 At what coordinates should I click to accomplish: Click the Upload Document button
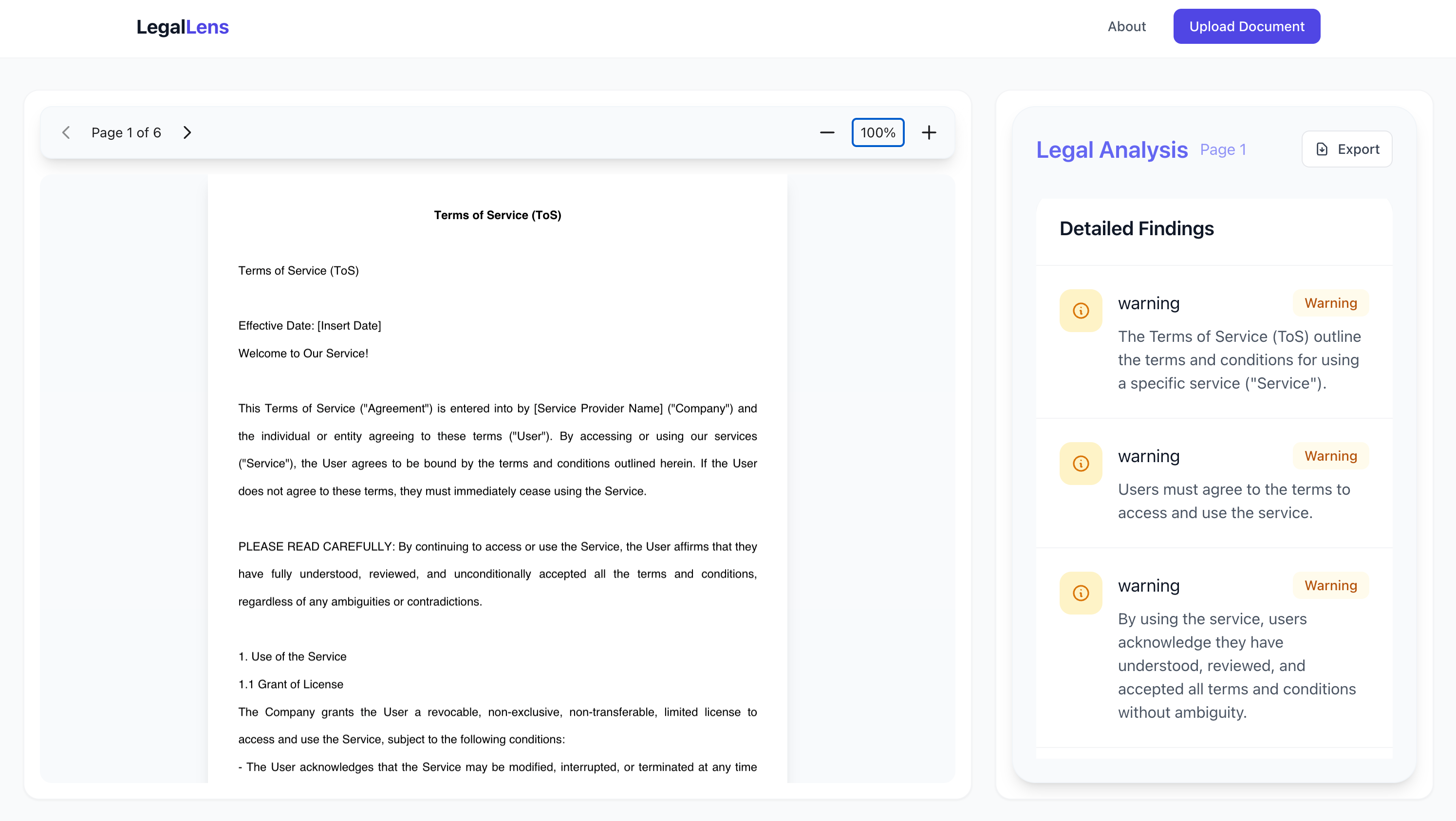[1246, 27]
